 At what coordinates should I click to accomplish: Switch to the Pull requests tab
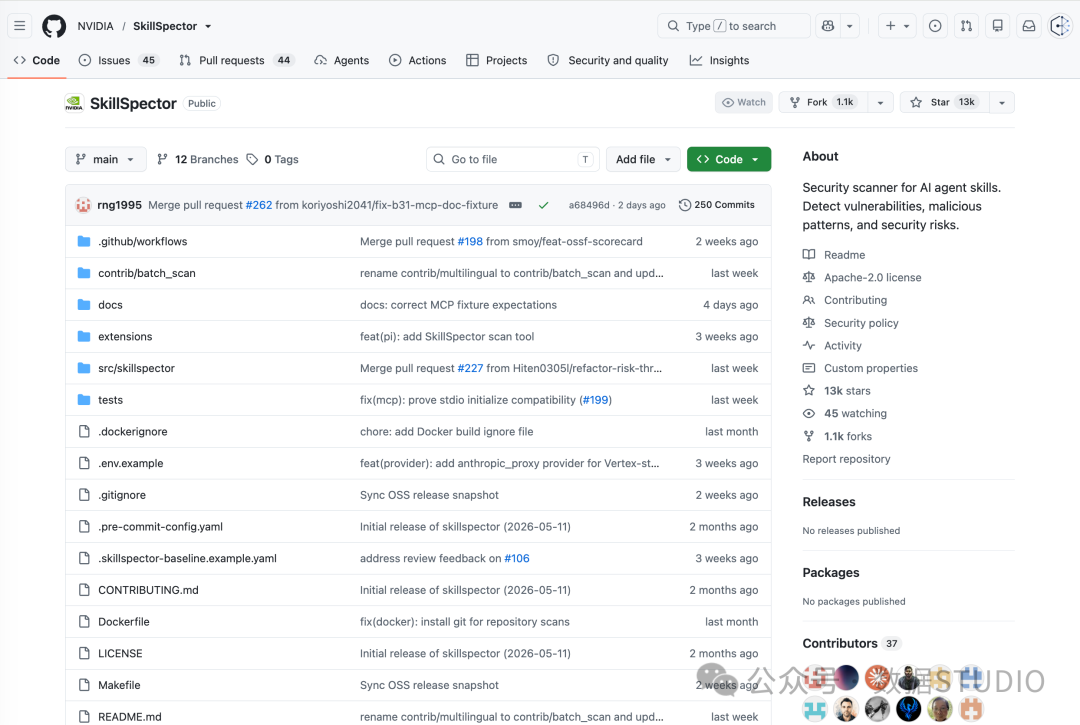(x=236, y=61)
